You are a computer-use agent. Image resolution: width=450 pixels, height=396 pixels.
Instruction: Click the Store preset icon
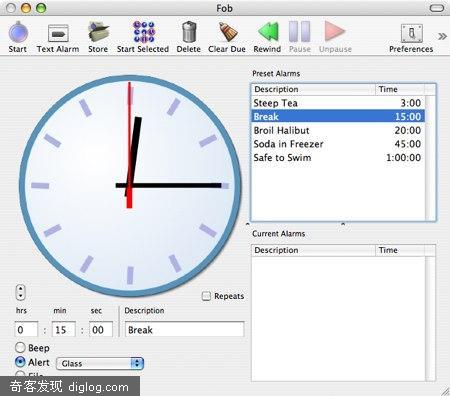coord(98,32)
